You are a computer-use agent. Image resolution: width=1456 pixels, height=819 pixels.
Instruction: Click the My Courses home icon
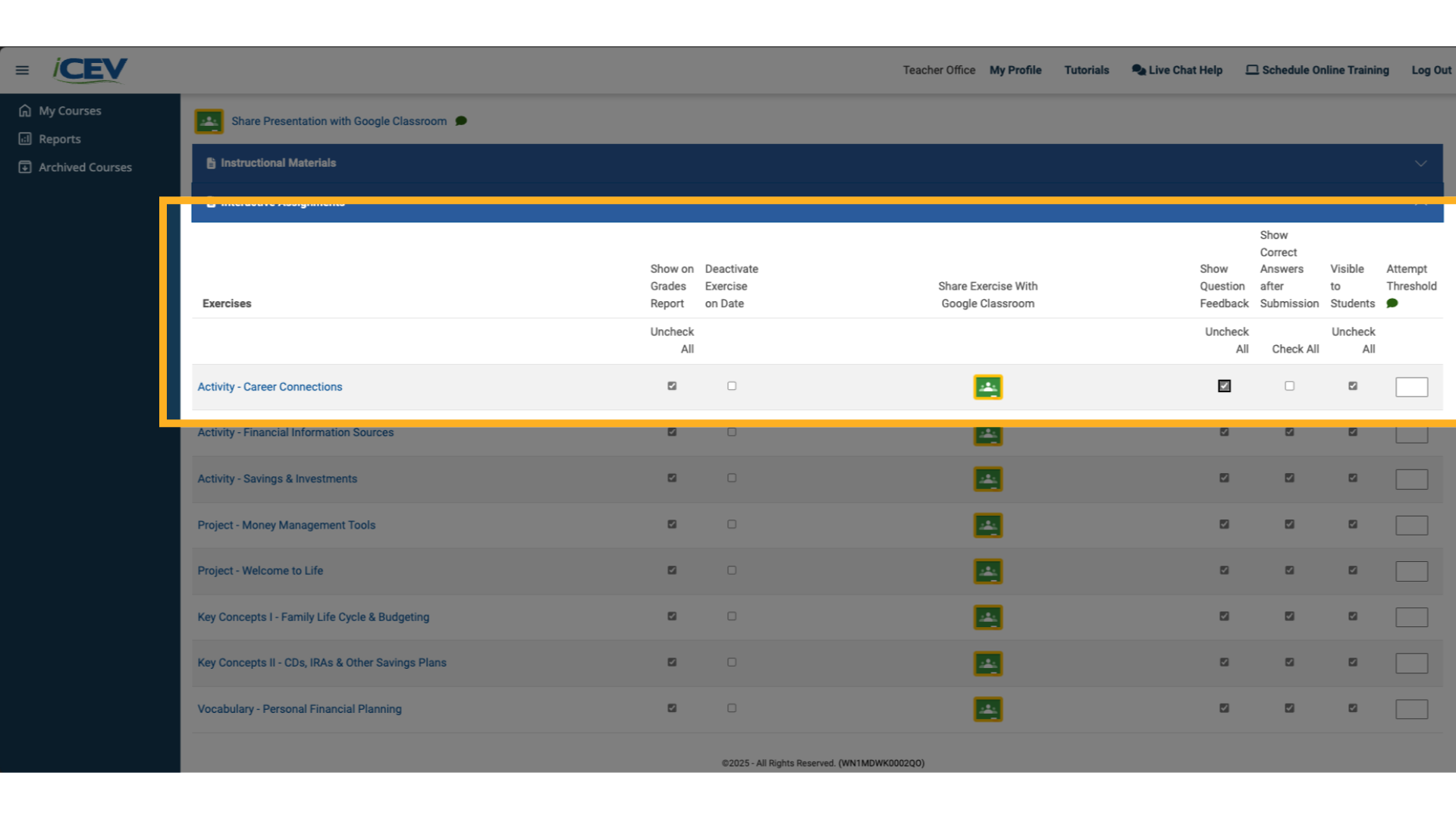[25, 111]
